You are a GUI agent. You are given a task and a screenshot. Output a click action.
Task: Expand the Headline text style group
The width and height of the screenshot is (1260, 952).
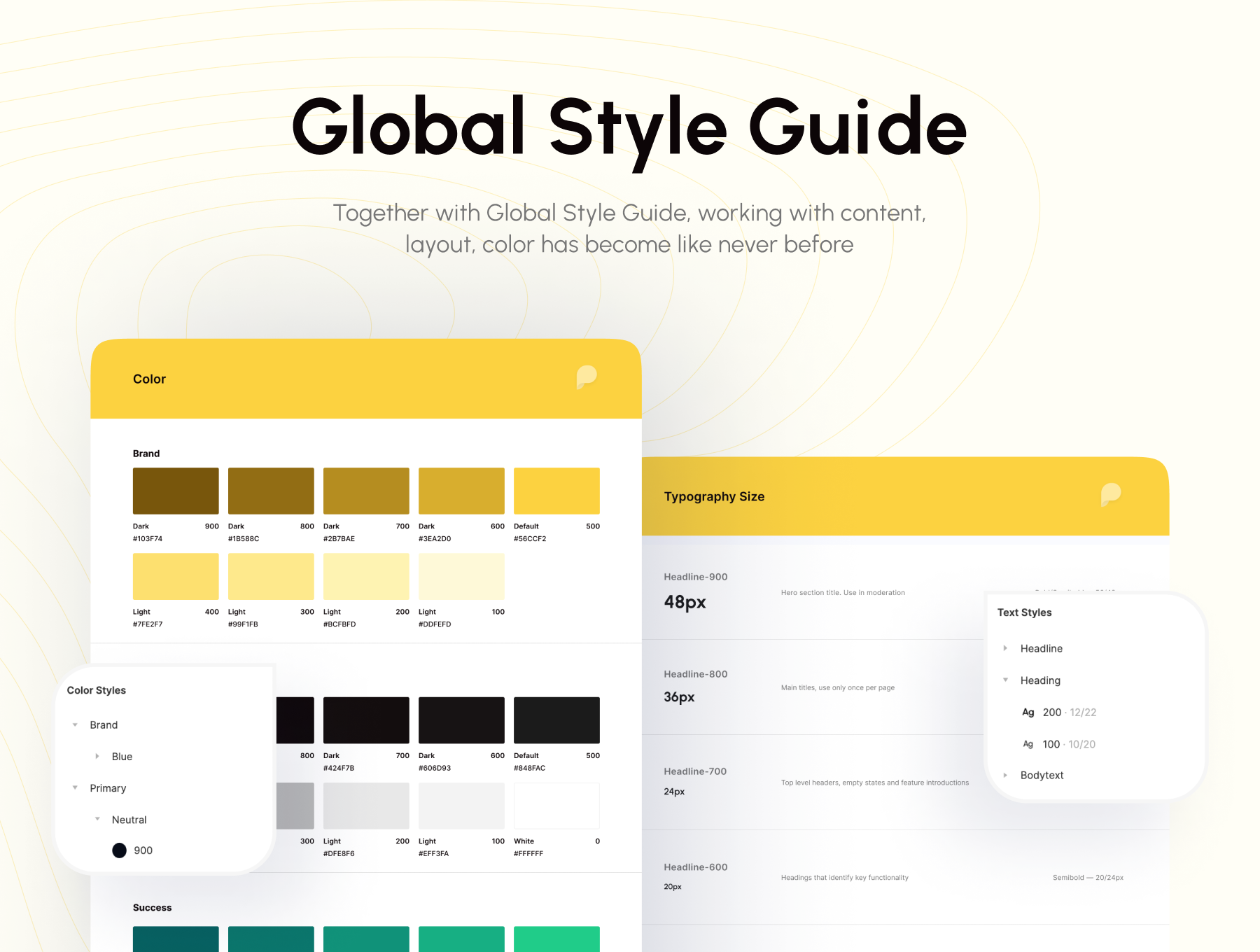(1005, 649)
